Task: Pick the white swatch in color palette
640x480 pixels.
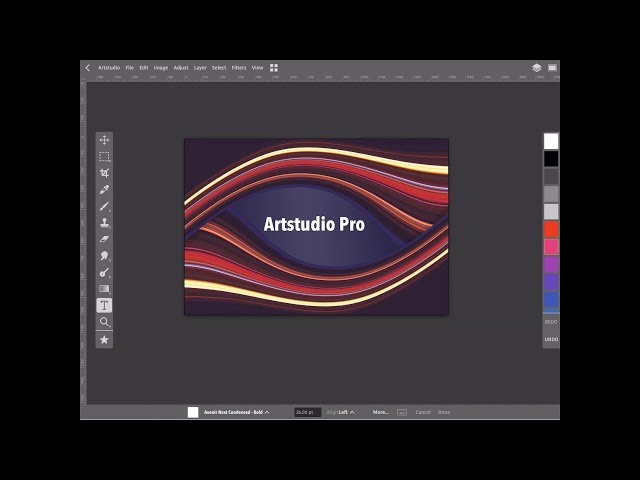Action: [x=551, y=141]
